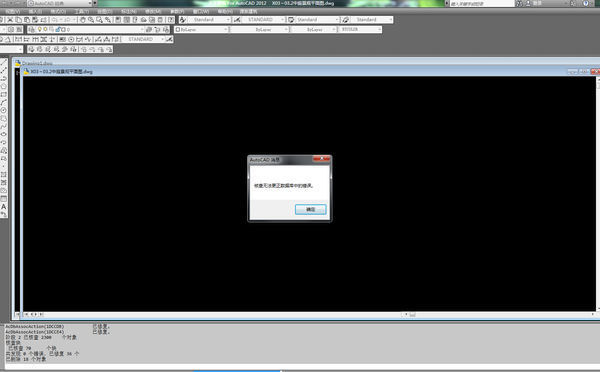Open the color control ByLayer dropdown

pos(202,29)
